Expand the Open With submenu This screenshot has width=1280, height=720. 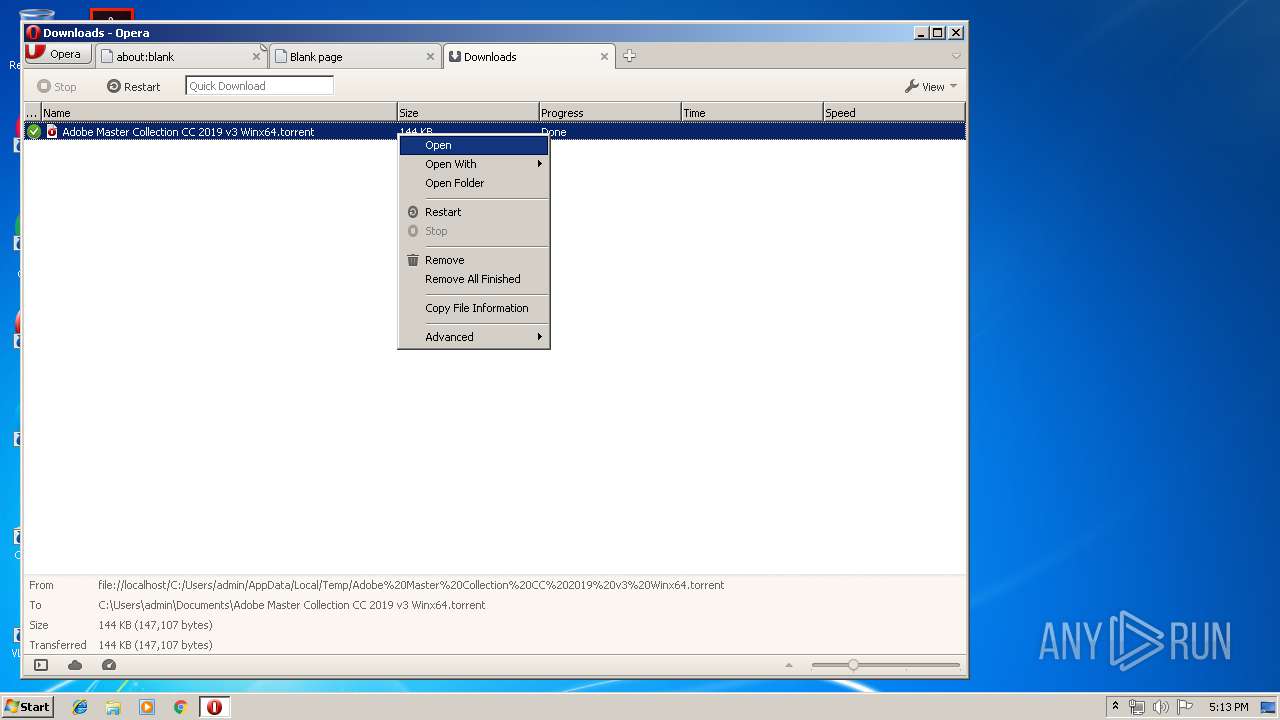(x=474, y=164)
